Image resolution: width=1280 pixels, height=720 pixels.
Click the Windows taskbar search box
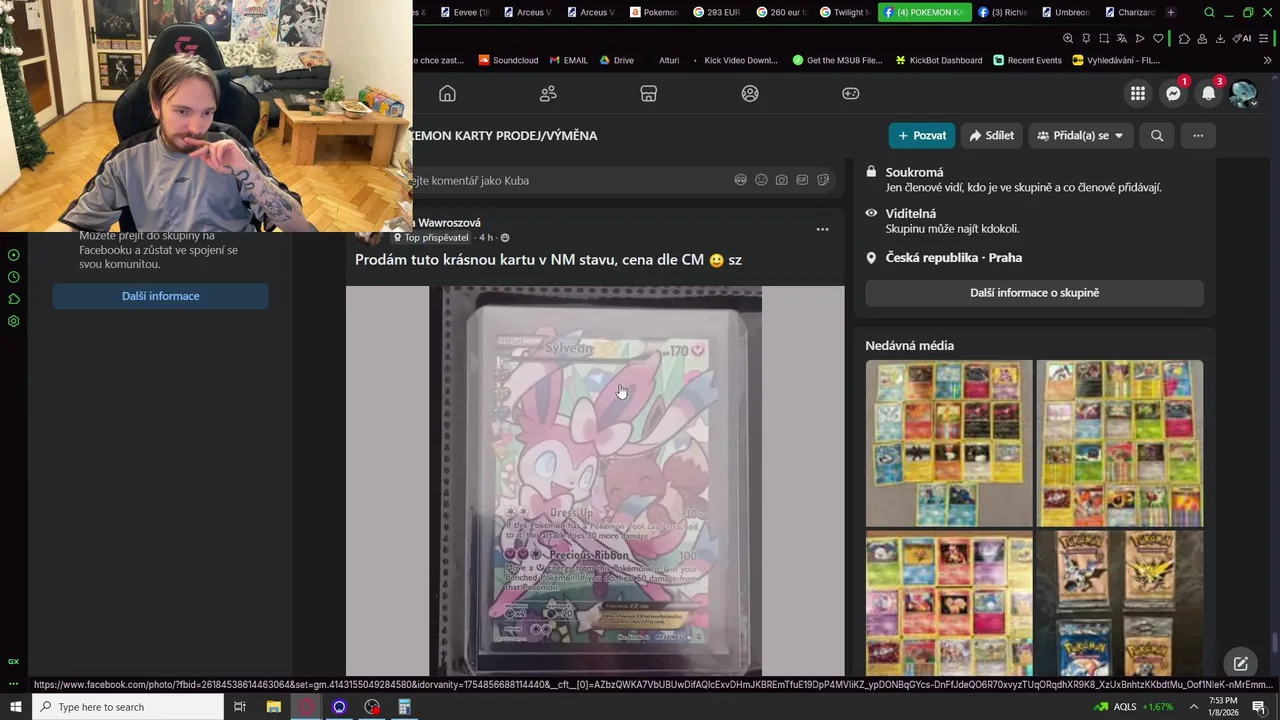tap(128, 707)
